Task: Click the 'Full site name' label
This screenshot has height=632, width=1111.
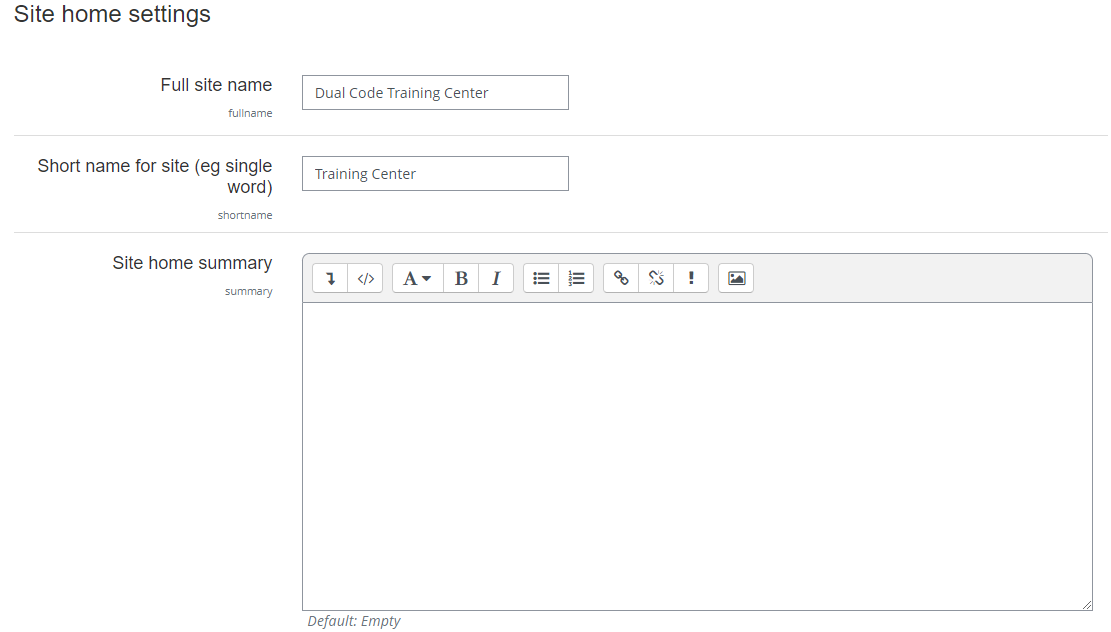Action: [x=216, y=85]
